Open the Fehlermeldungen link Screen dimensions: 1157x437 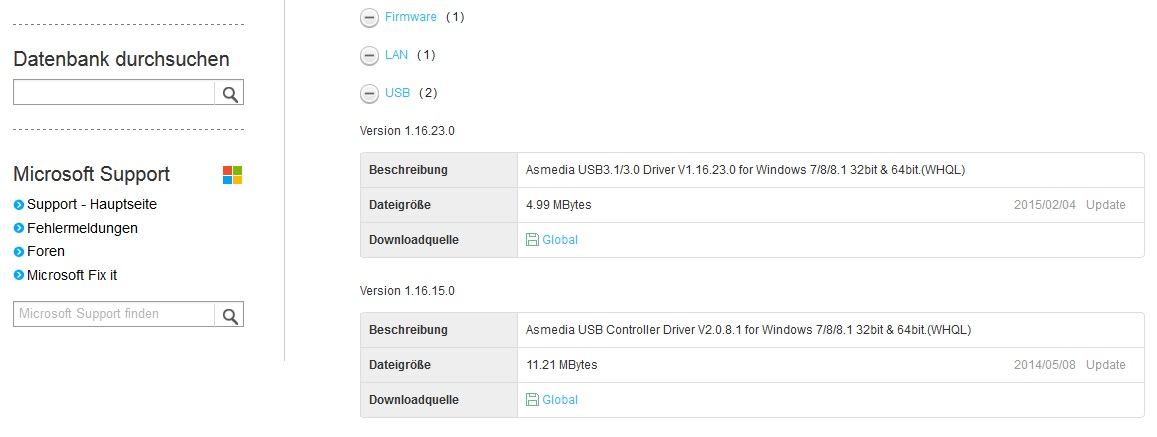point(82,228)
